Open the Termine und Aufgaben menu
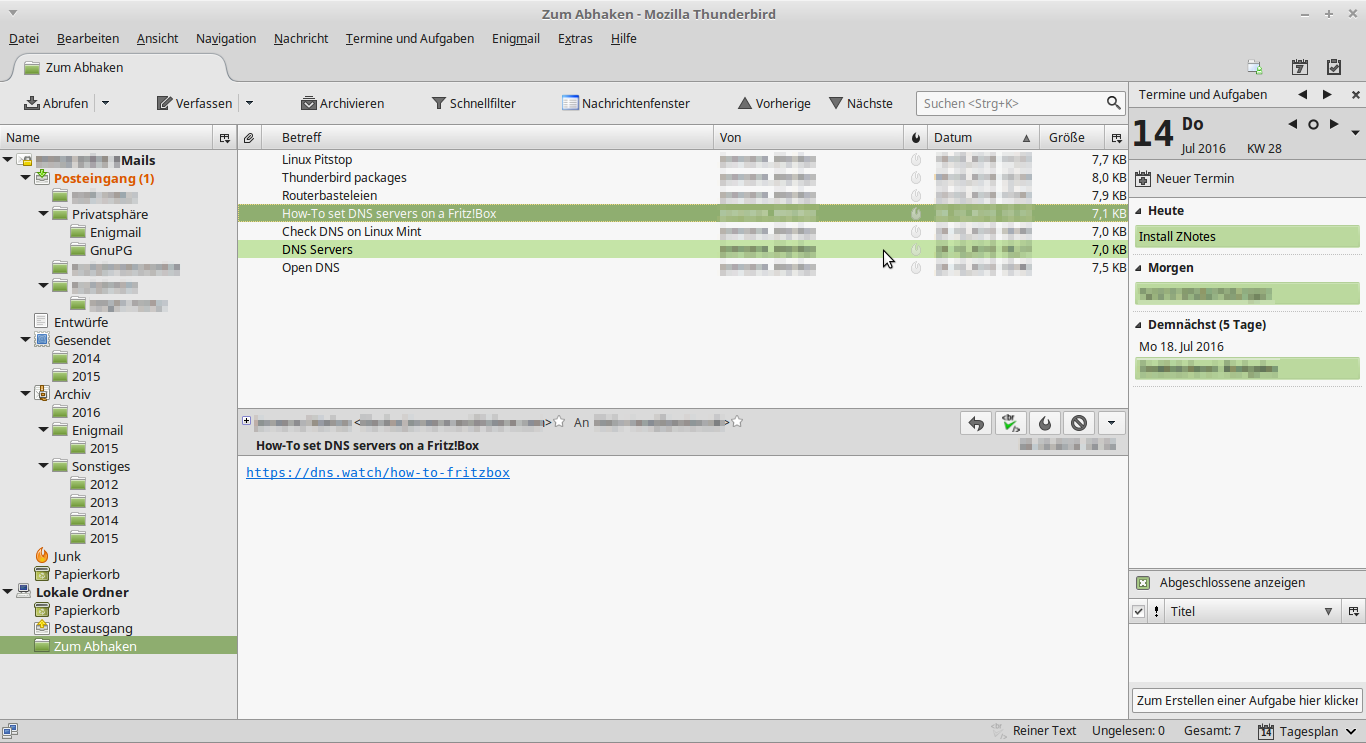1366x743 pixels. [x=410, y=39]
